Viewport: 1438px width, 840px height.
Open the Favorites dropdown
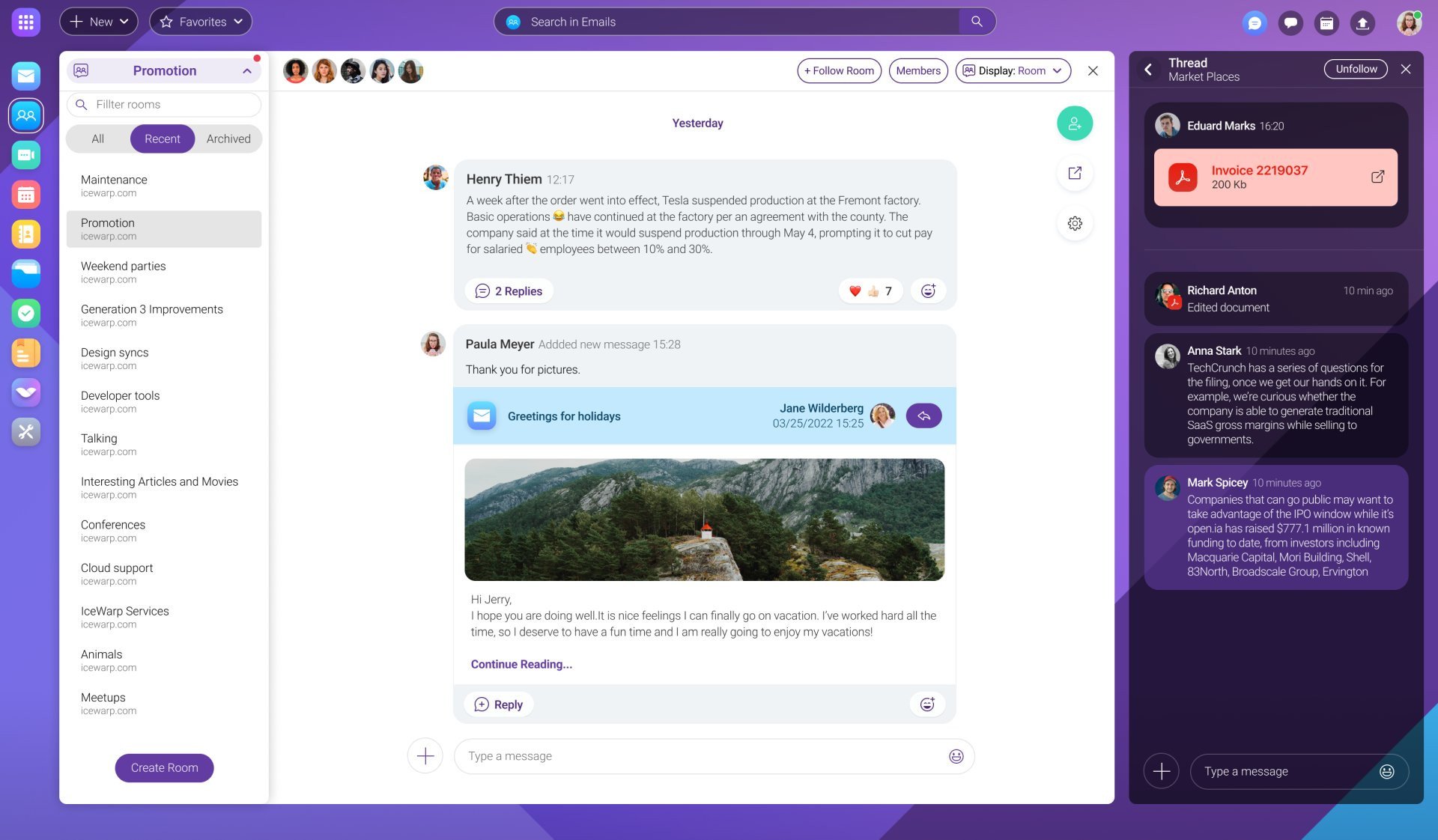click(201, 22)
